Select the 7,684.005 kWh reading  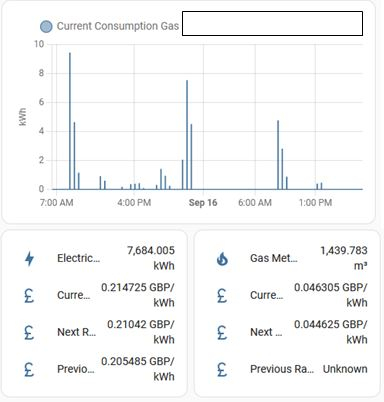coord(151,258)
